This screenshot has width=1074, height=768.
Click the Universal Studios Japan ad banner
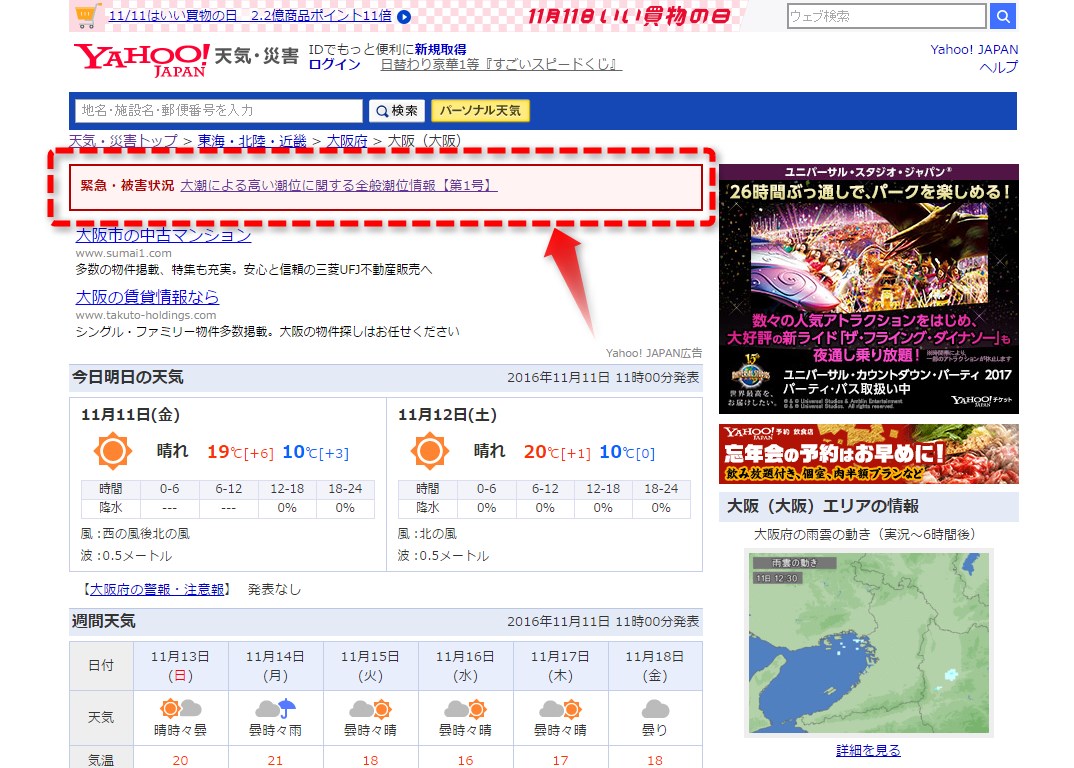tap(869, 289)
